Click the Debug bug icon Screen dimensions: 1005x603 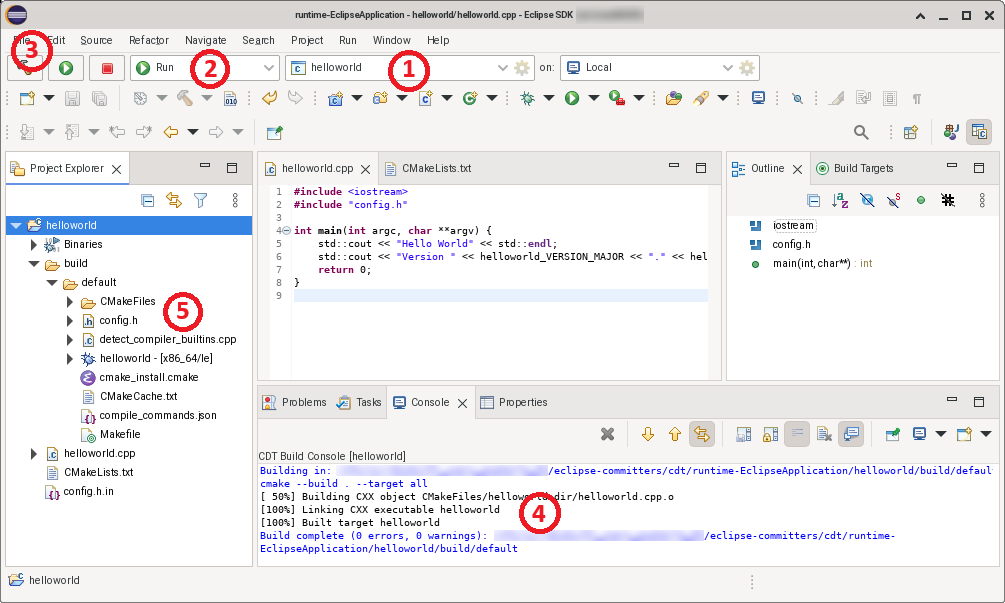[527, 98]
